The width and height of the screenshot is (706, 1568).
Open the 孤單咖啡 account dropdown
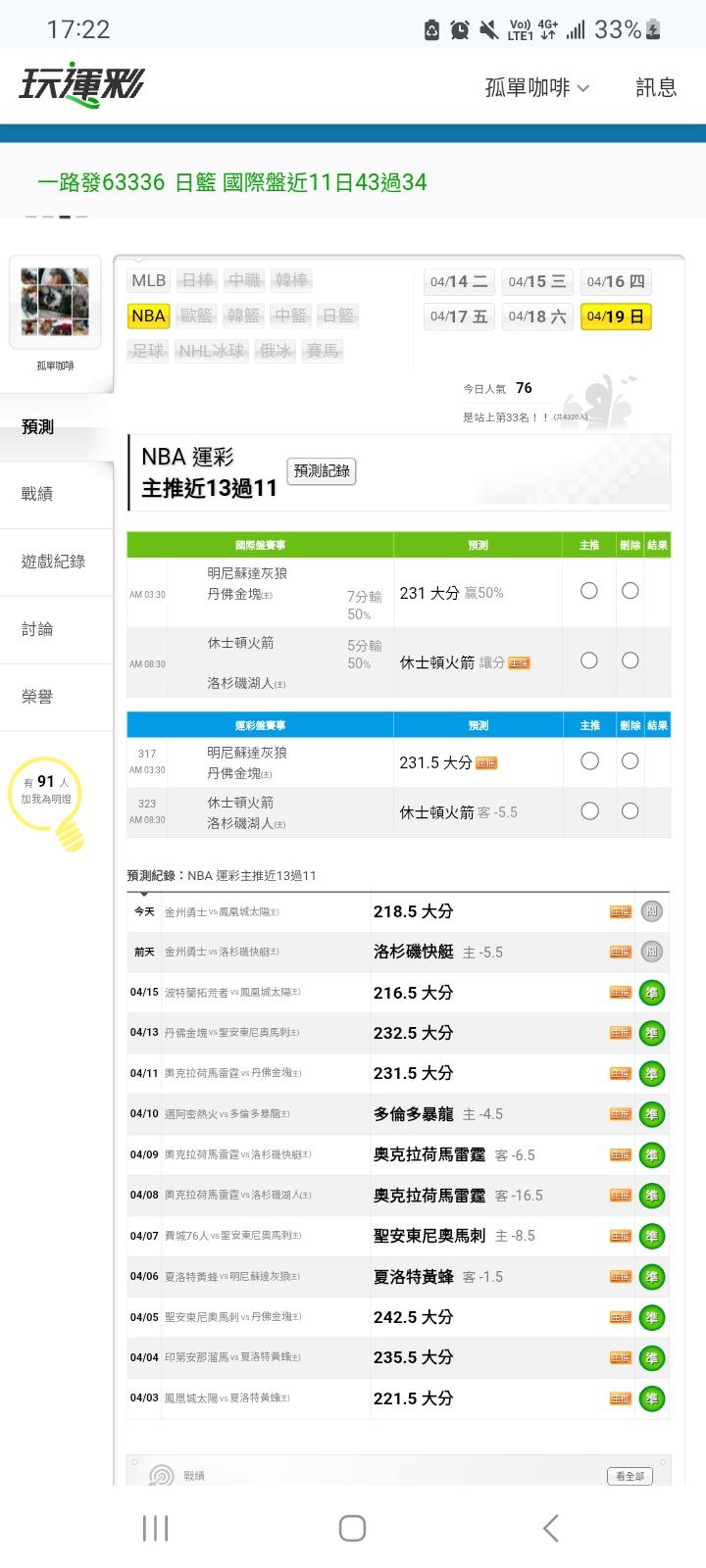click(x=537, y=88)
